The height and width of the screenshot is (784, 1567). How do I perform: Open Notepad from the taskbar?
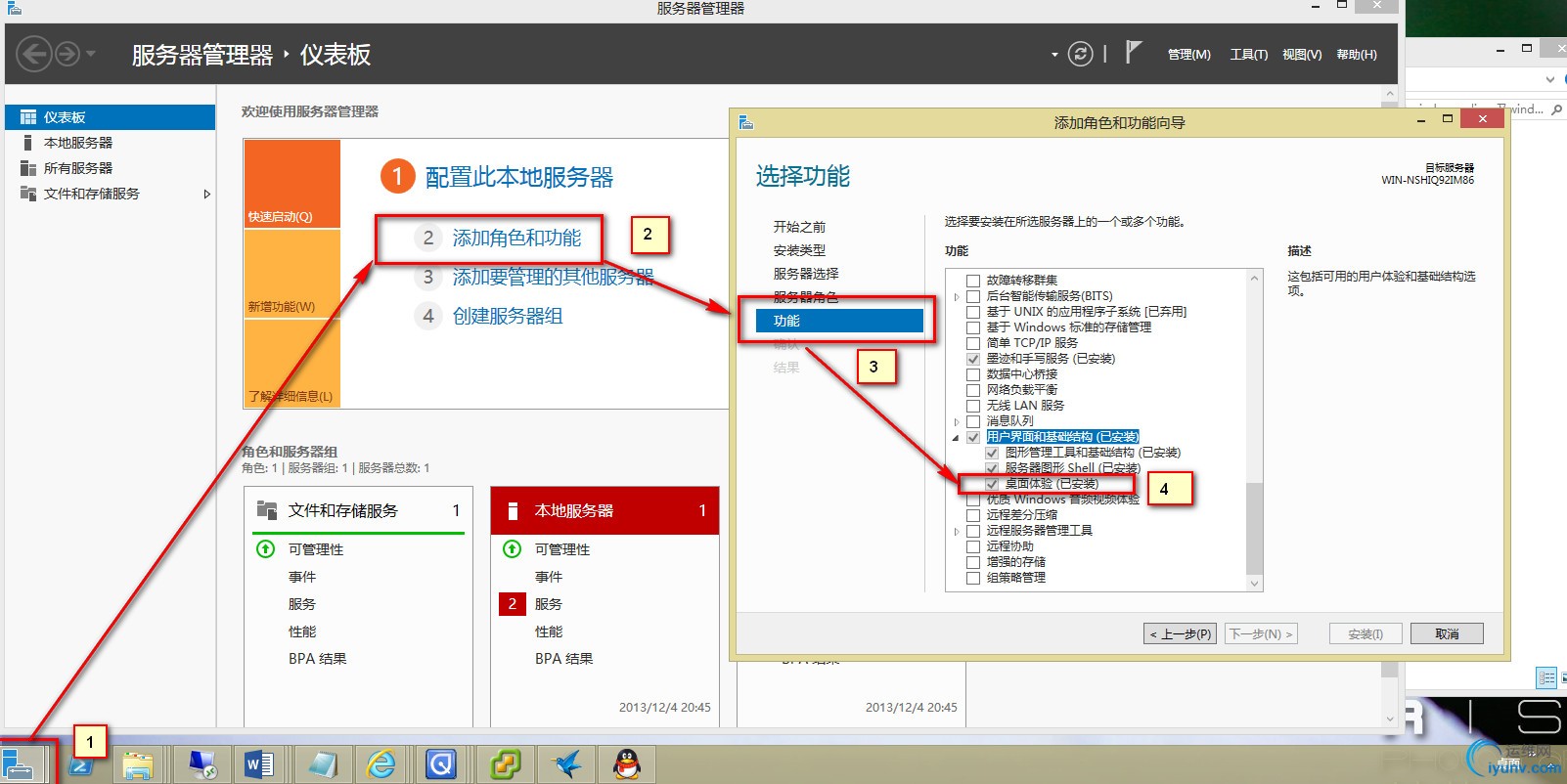click(x=323, y=764)
